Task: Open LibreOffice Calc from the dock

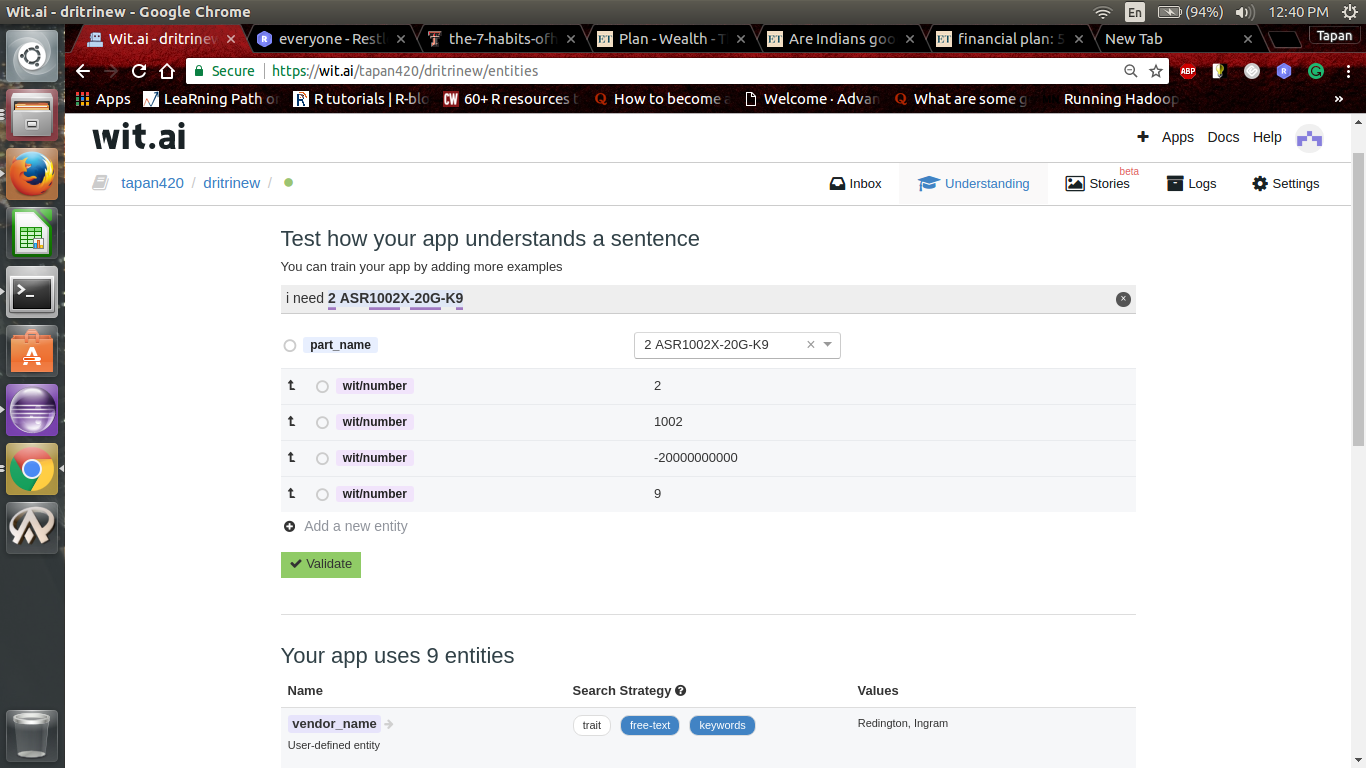Action: click(32, 233)
